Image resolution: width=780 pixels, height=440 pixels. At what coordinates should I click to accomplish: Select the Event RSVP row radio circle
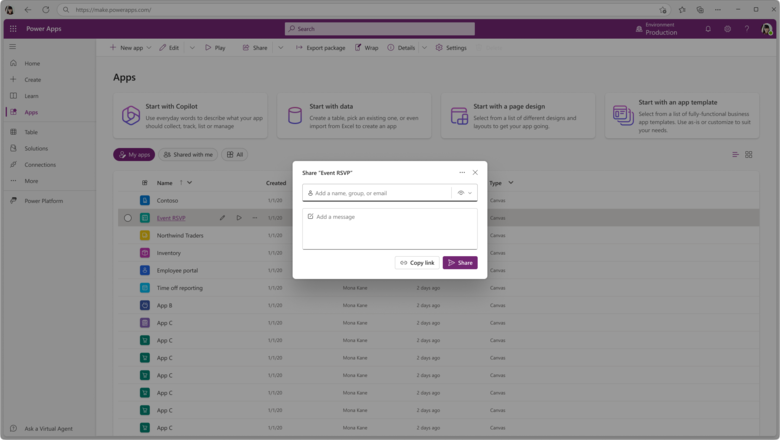click(x=128, y=218)
